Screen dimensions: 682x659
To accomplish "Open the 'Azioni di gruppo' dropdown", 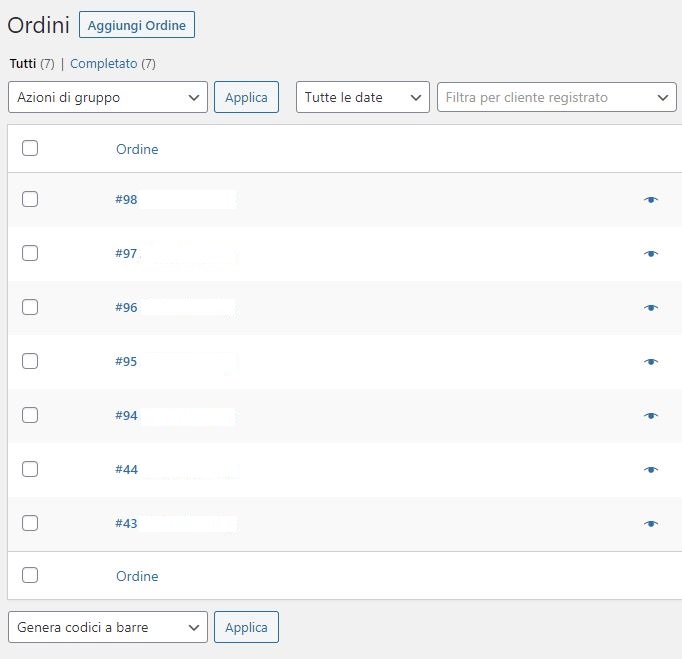I will coord(108,97).
